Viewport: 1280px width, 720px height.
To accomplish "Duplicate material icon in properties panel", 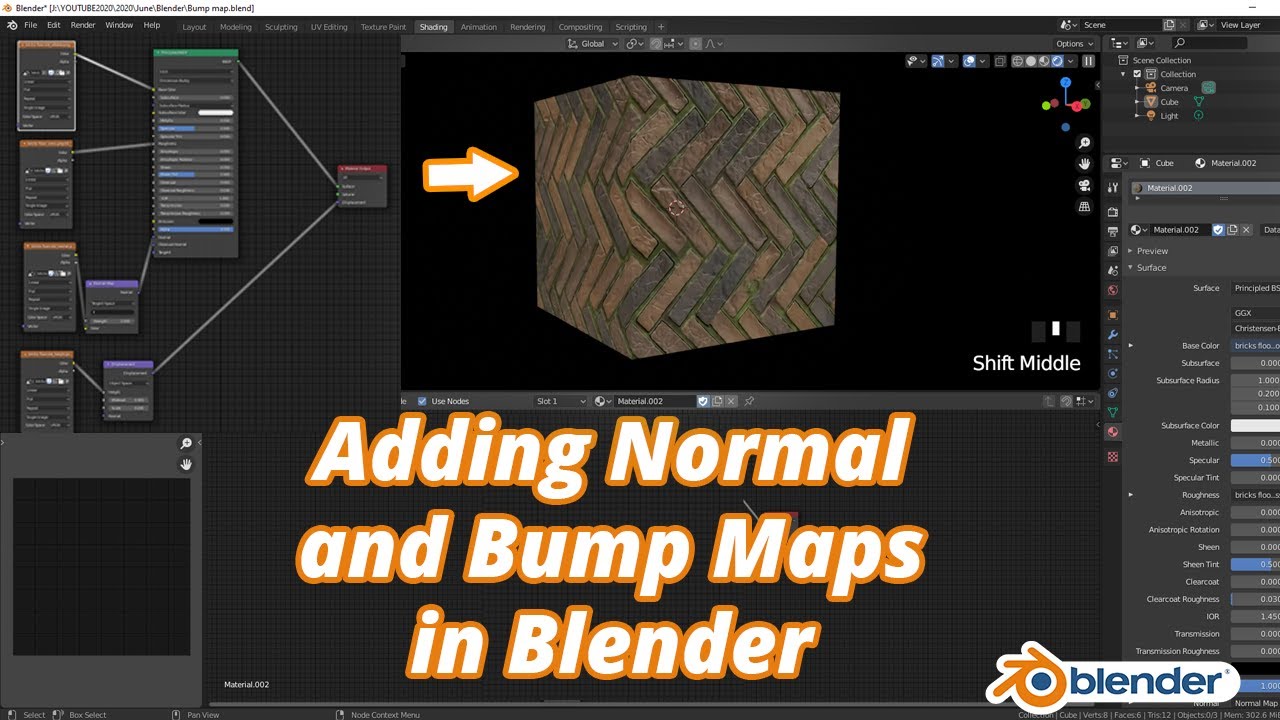I will pos(1232,230).
